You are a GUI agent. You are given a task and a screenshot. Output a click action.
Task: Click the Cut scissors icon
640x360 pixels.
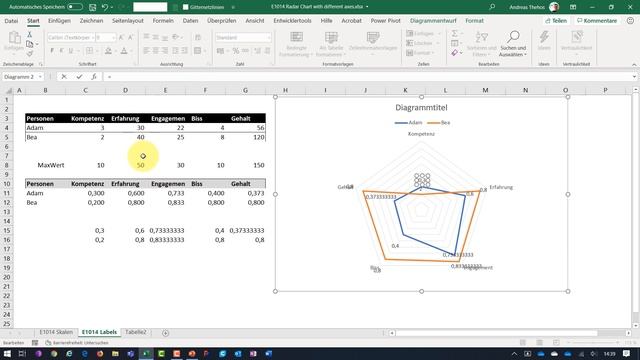[29, 35]
